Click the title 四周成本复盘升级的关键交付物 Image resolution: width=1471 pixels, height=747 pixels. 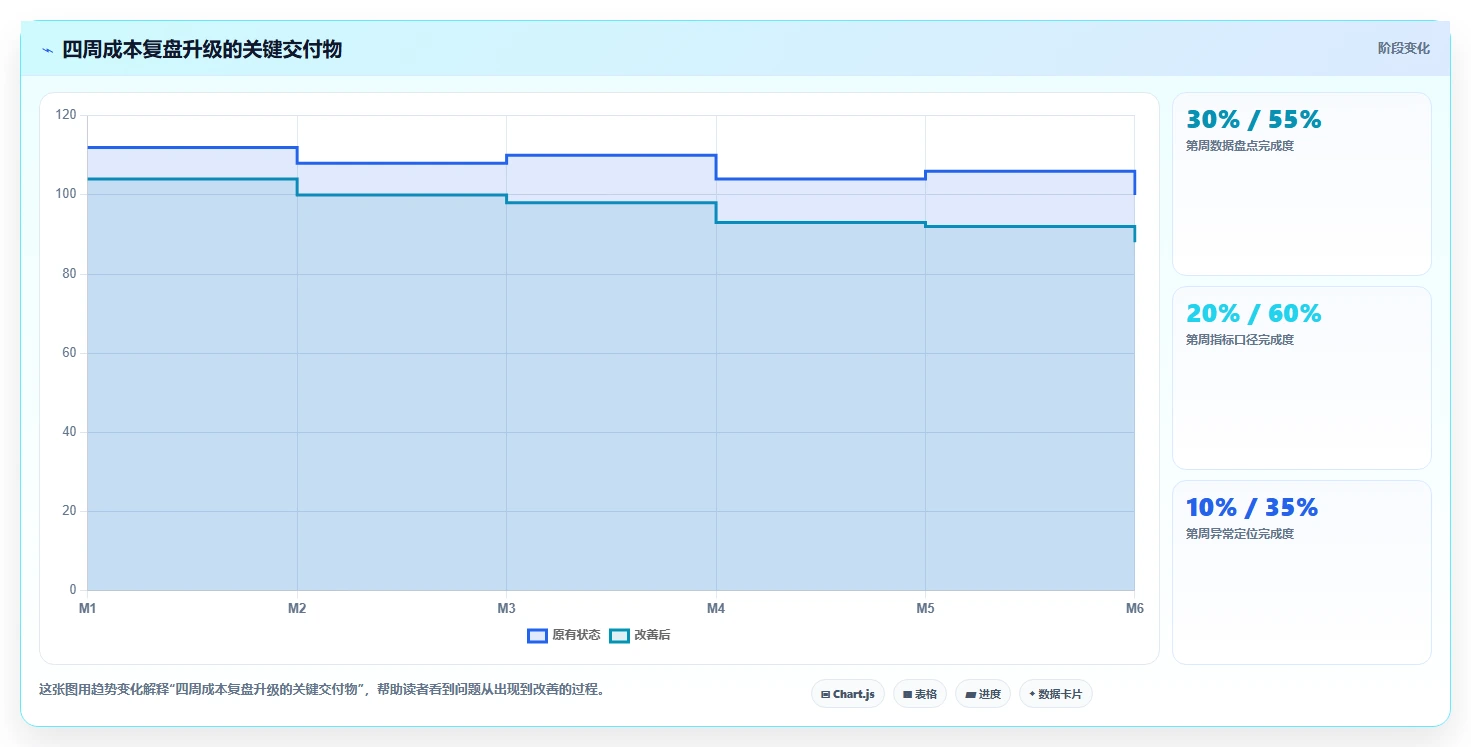point(202,49)
